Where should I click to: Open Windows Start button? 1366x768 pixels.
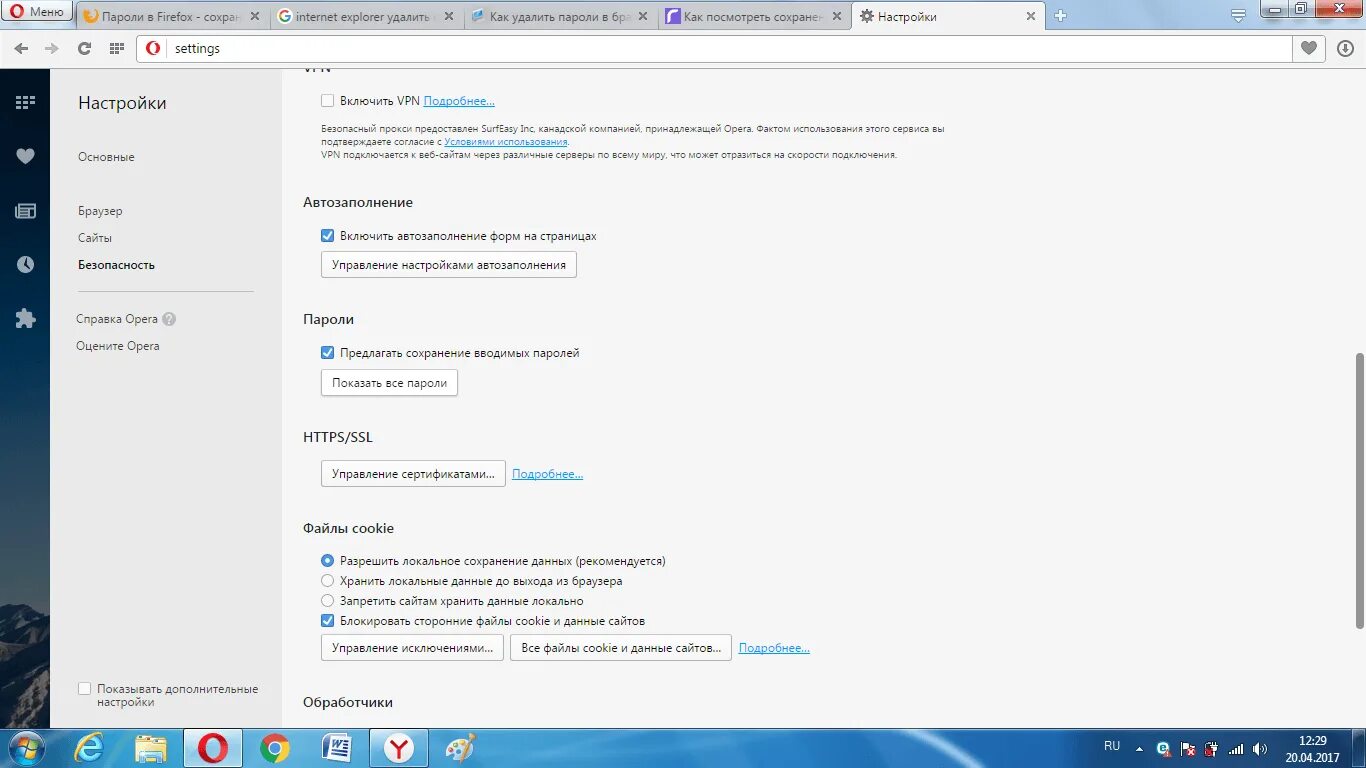[27, 748]
